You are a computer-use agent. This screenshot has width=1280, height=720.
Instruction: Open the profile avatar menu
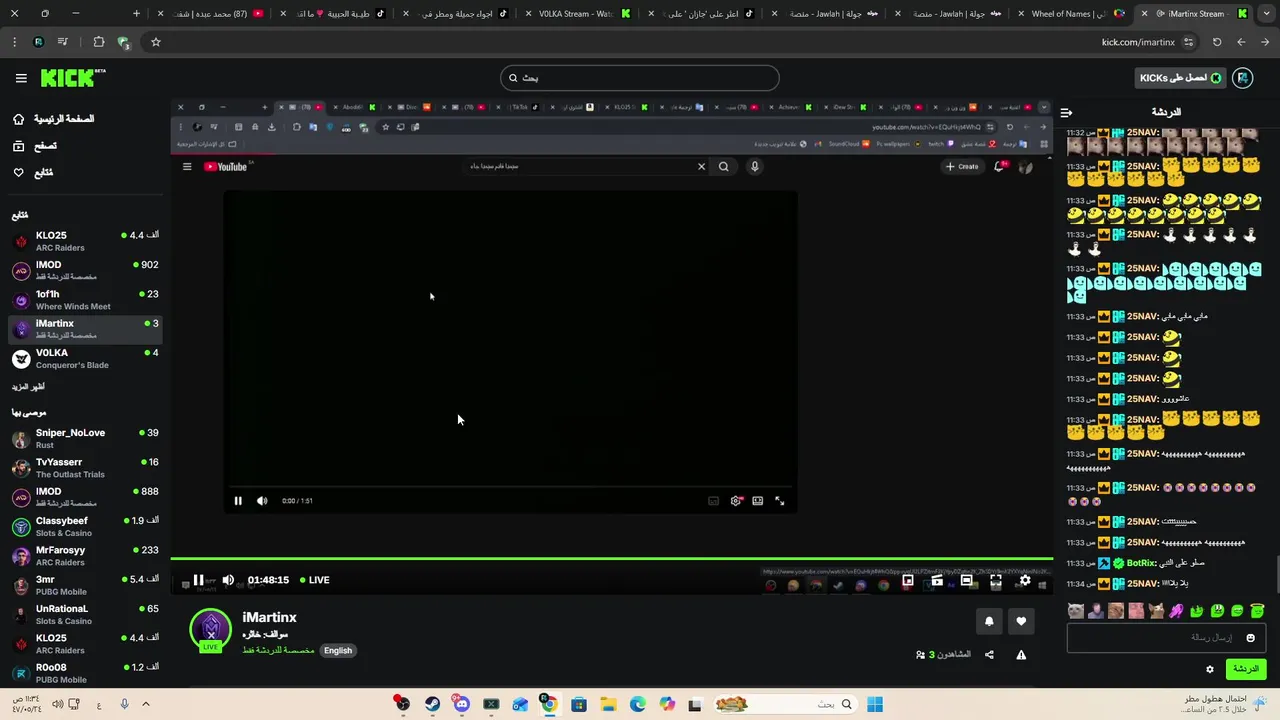pyautogui.click(x=1243, y=78)
